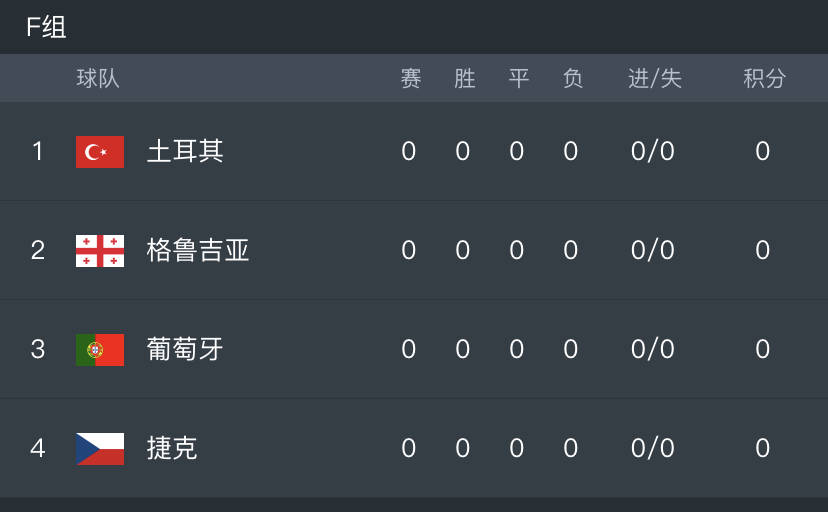Click 土耳其's 0/0 goals value
Viewport: 828px width, 512px height.
(x=653, y=151)
